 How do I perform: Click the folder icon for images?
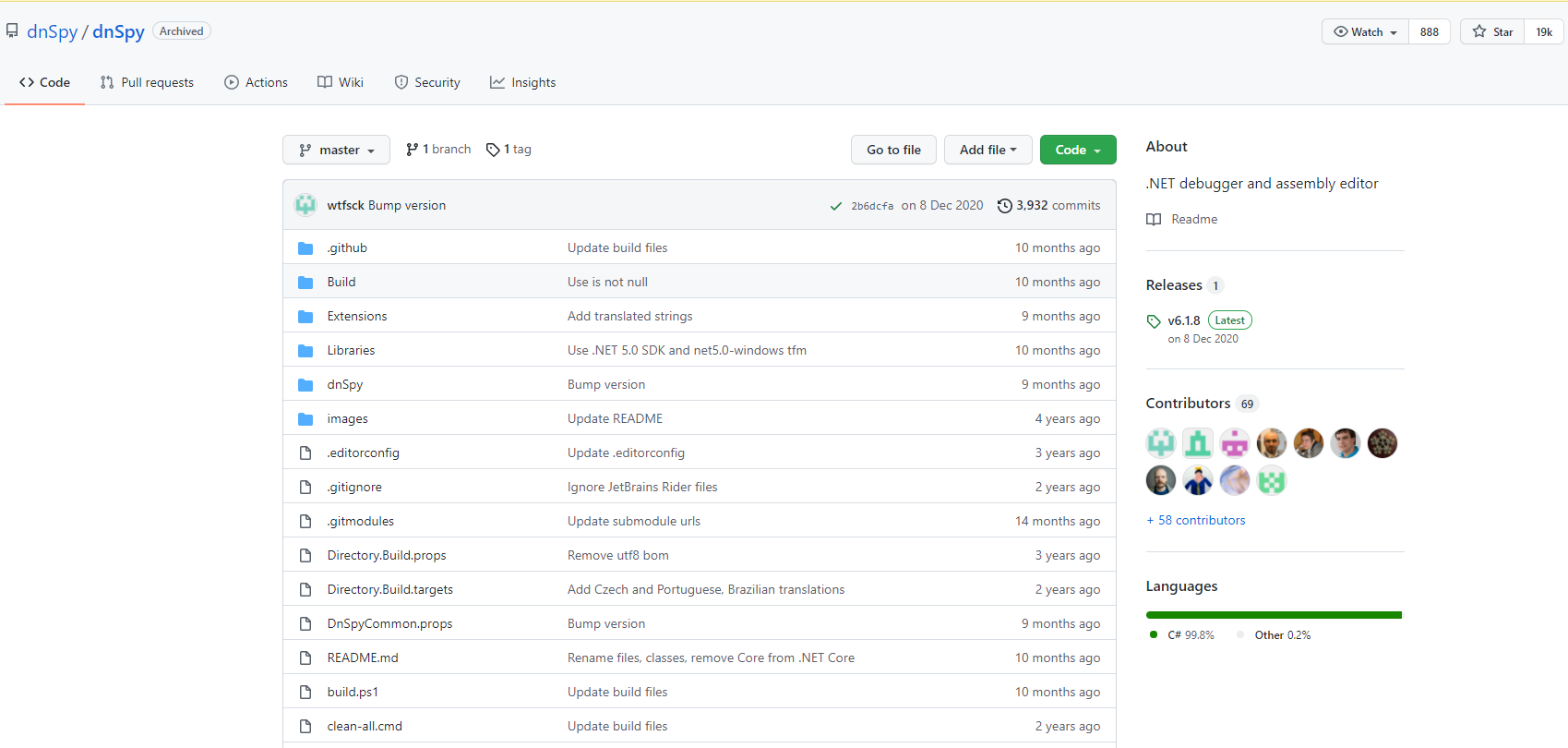tap(305, 419)
